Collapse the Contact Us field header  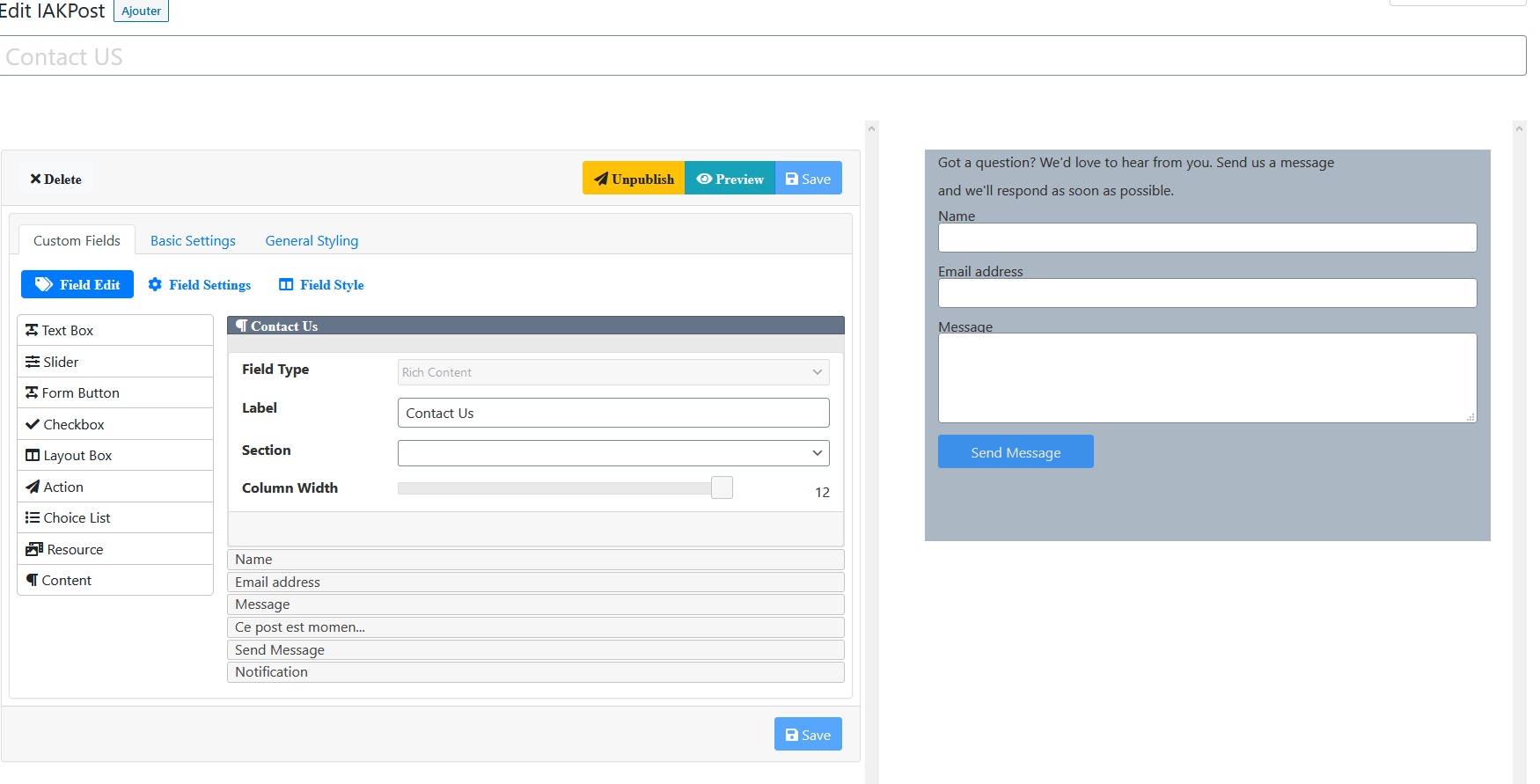535,326
